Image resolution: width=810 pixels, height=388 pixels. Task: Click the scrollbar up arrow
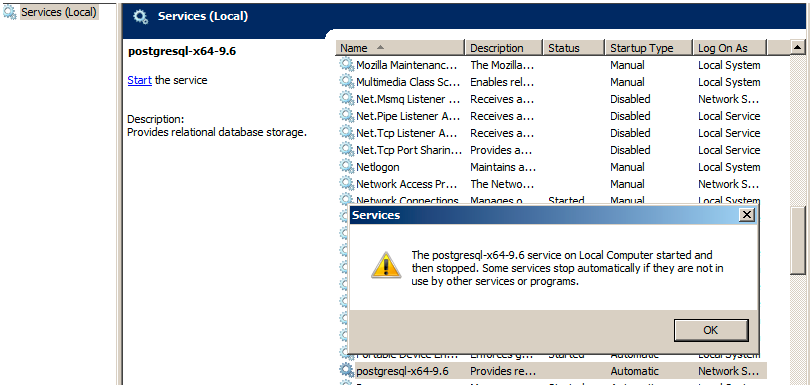point(798,48)
